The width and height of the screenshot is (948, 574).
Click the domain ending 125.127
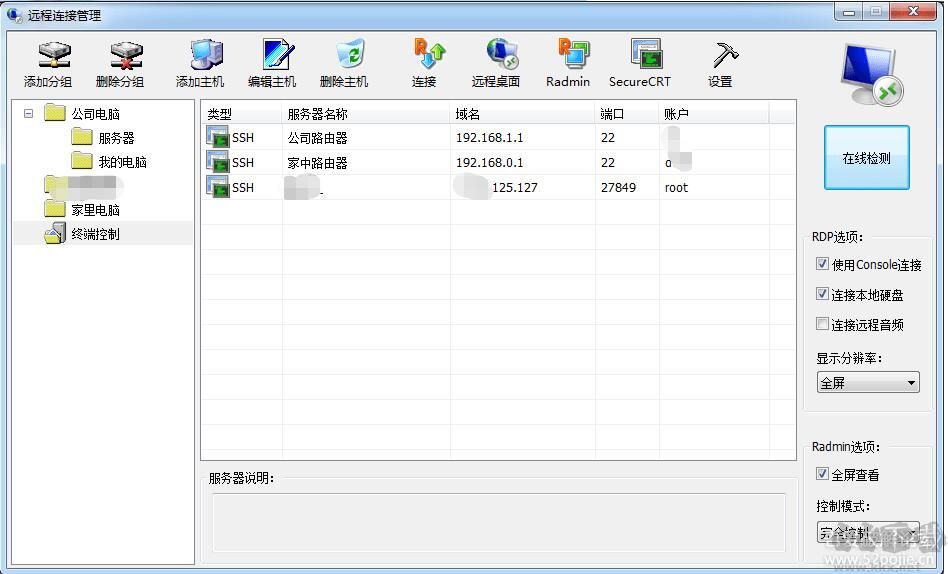click(x=515, y=188)
